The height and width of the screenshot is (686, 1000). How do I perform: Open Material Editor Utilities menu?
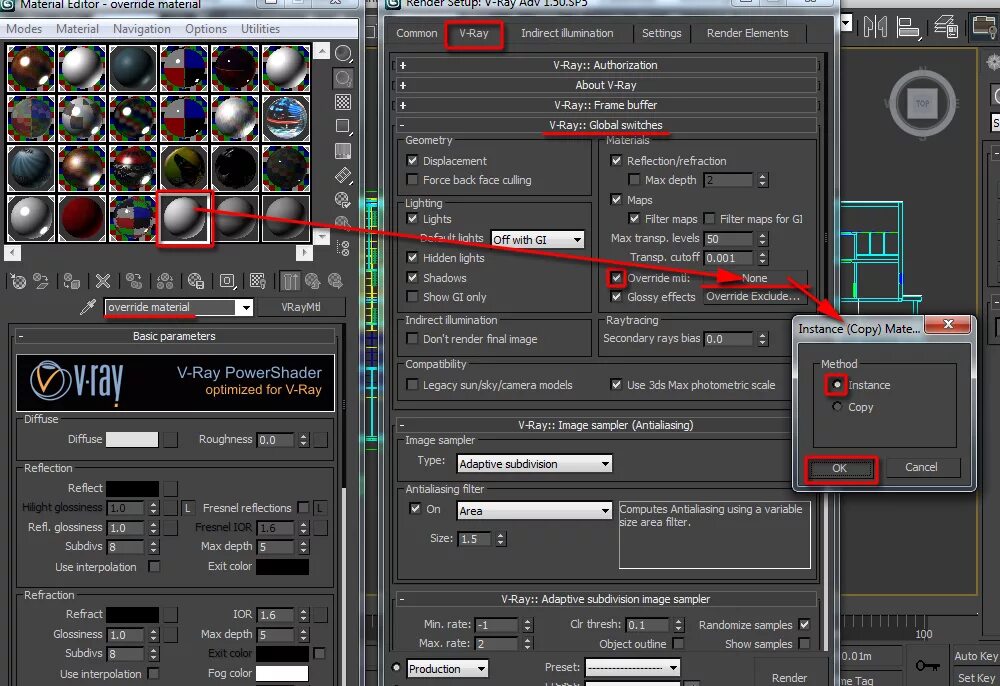click(x=260, y=29)
